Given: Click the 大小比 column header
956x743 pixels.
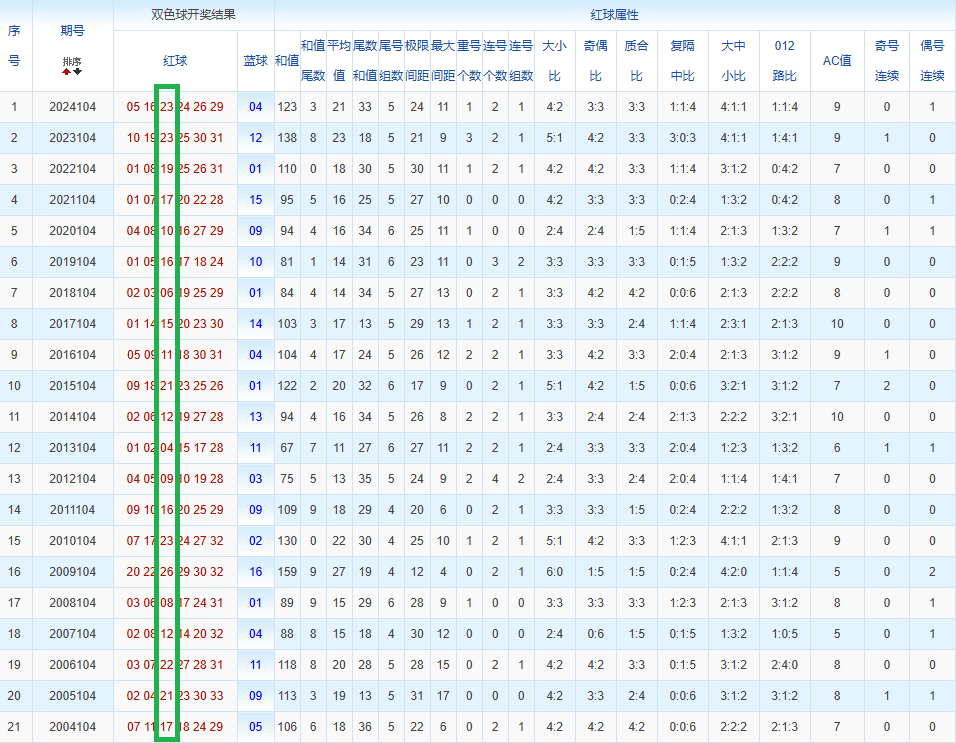Looking at the screenshot, I should (554, 61).
